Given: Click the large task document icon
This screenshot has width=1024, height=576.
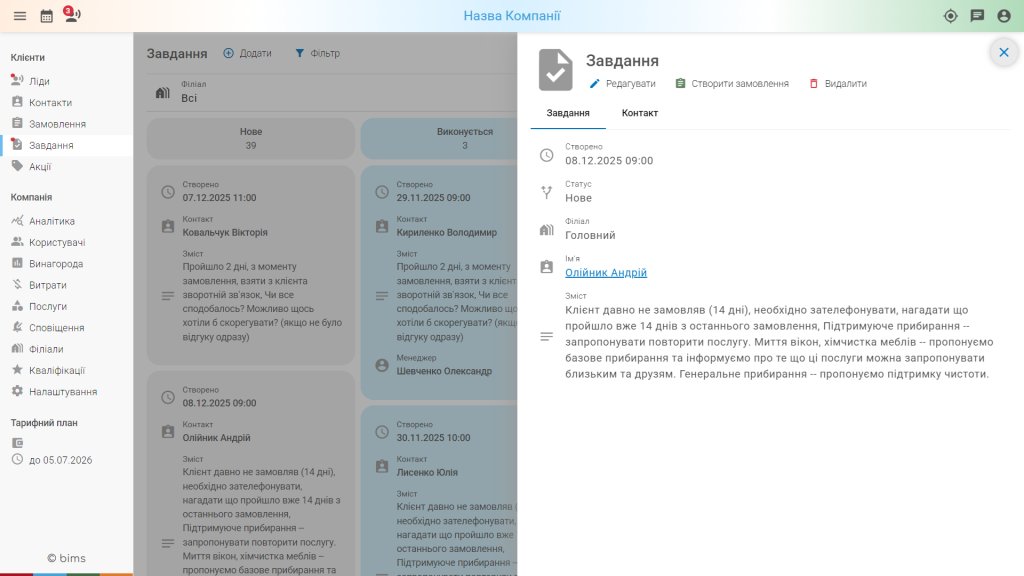Looking at the screenshot, I should [556, 69].
